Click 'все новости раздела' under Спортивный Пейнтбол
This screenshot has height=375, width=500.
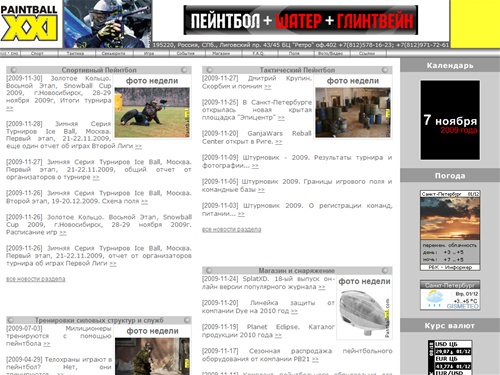(36, 279)
